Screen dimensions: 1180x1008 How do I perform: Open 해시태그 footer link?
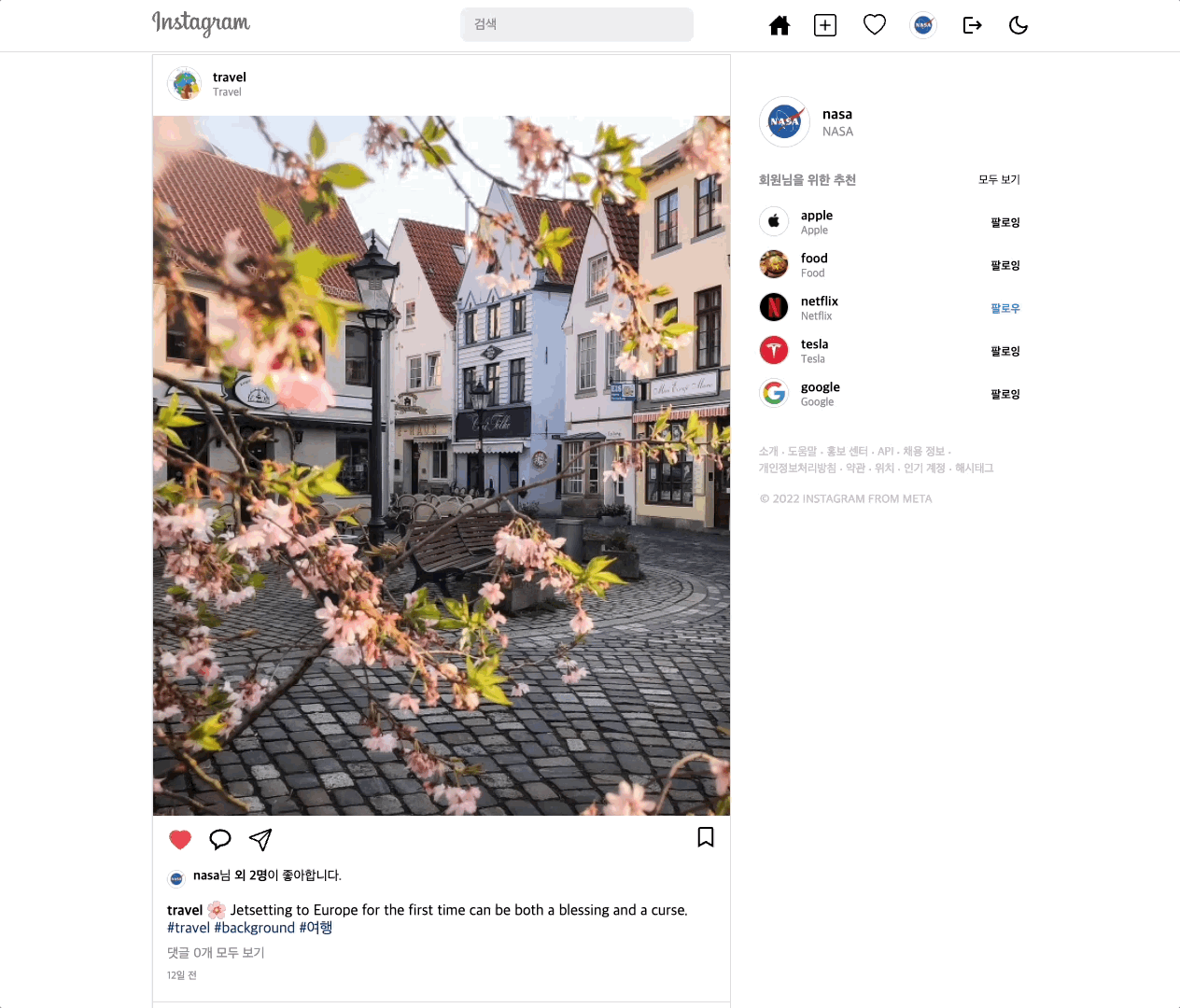975,469
